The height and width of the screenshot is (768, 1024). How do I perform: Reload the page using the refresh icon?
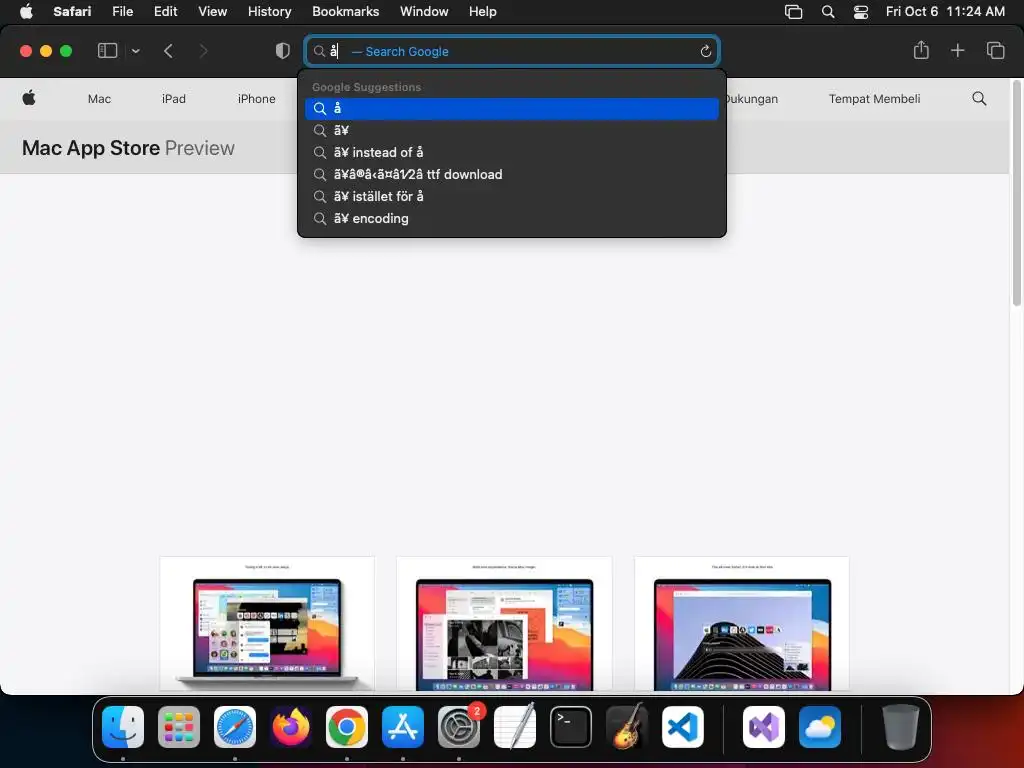point(705,51)
